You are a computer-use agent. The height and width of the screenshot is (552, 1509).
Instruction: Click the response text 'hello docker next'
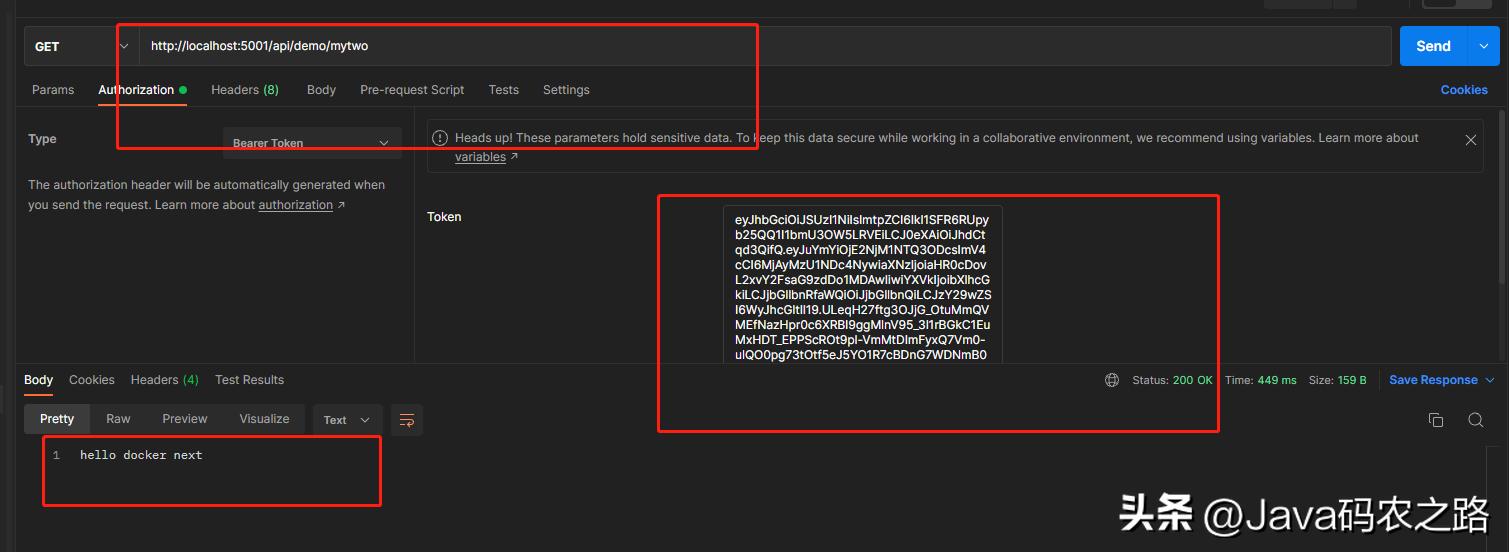click(141, 455)
